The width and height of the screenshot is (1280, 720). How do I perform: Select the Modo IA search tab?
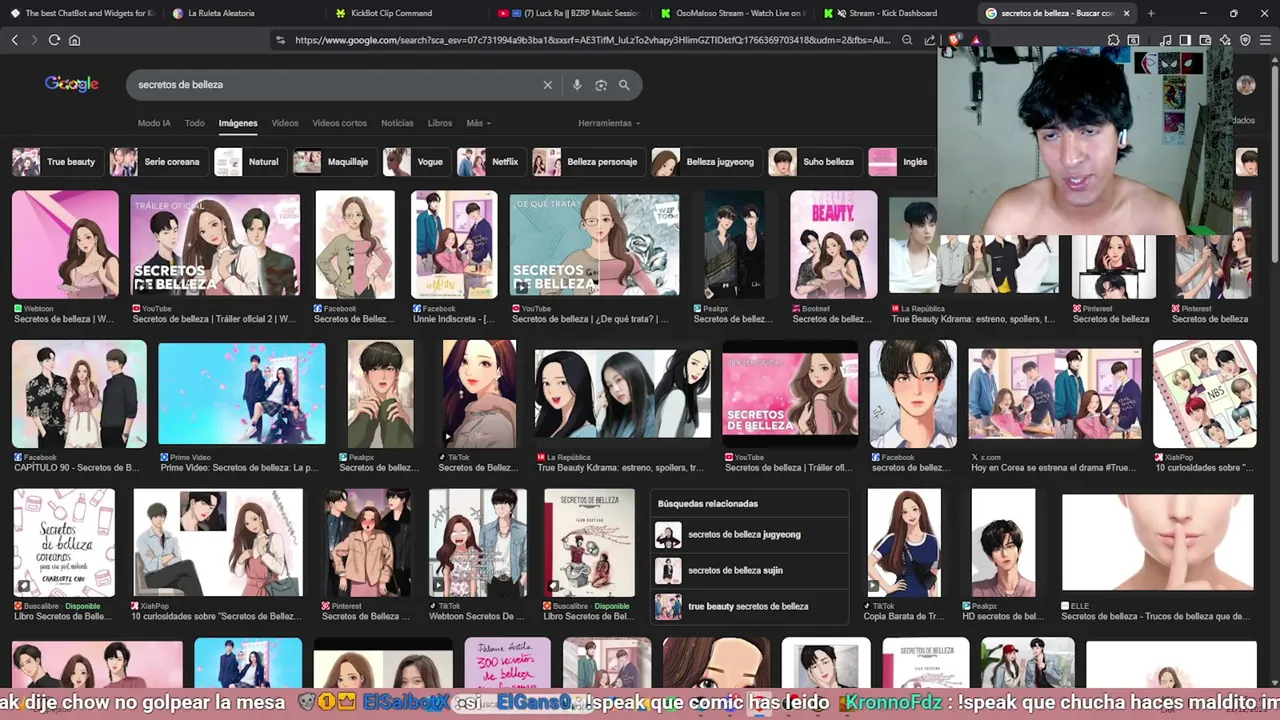coord(154,123)
